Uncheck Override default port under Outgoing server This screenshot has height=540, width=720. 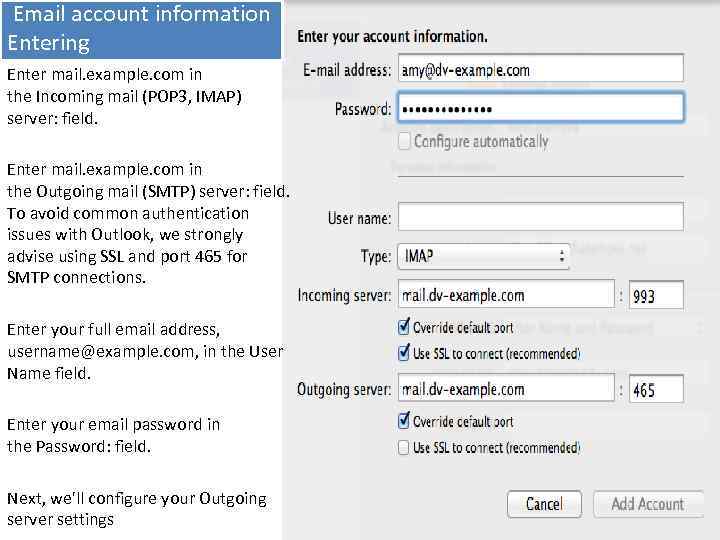404,421
